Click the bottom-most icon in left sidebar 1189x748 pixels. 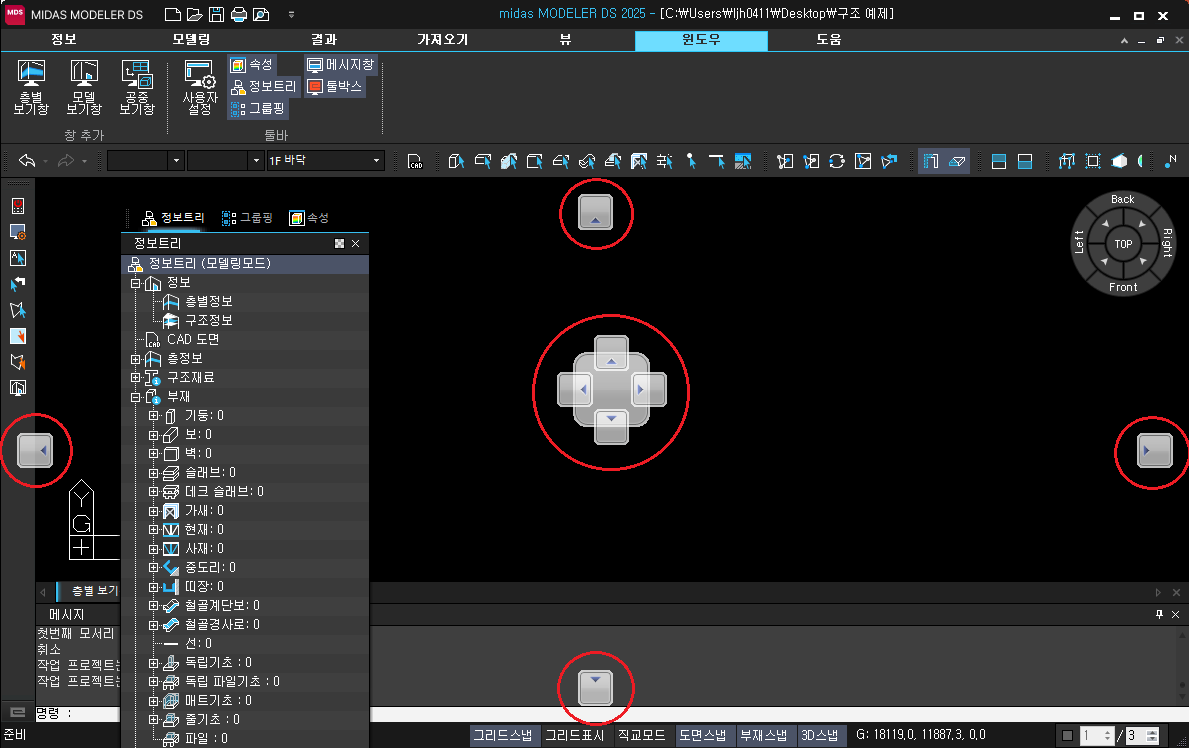(17, 388)
